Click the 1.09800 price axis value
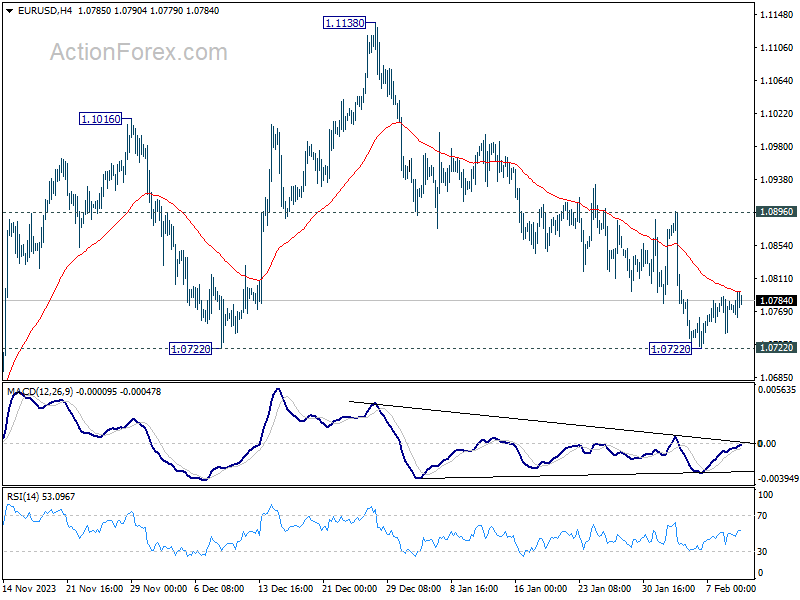800x600 pixels. click(777, 146)
